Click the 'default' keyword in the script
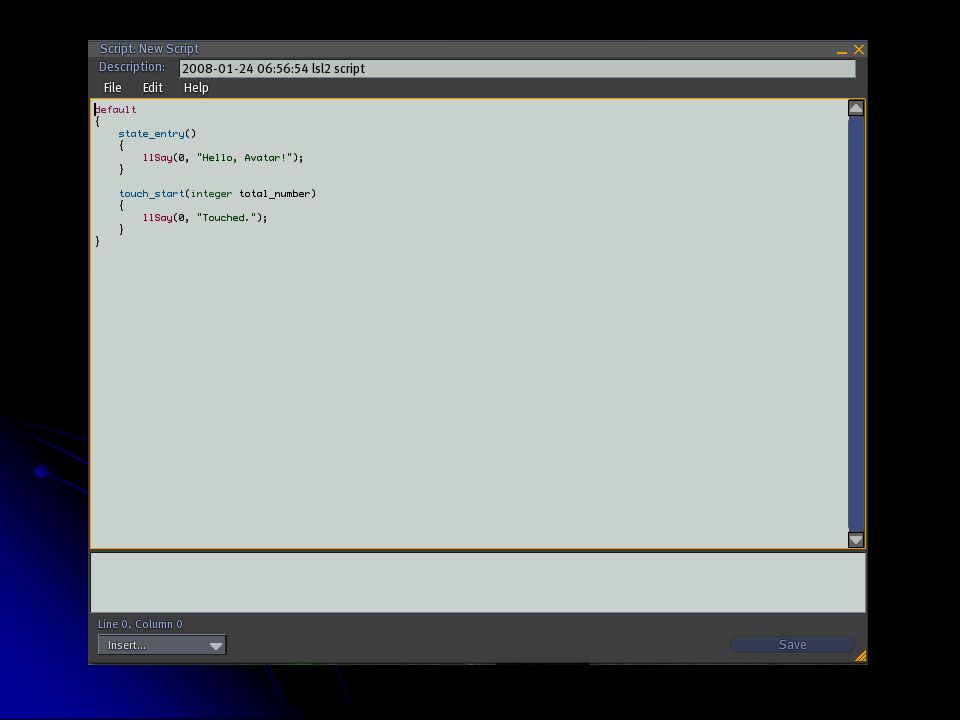This screenshot has width=960, height=720. (x=115, y=110)
